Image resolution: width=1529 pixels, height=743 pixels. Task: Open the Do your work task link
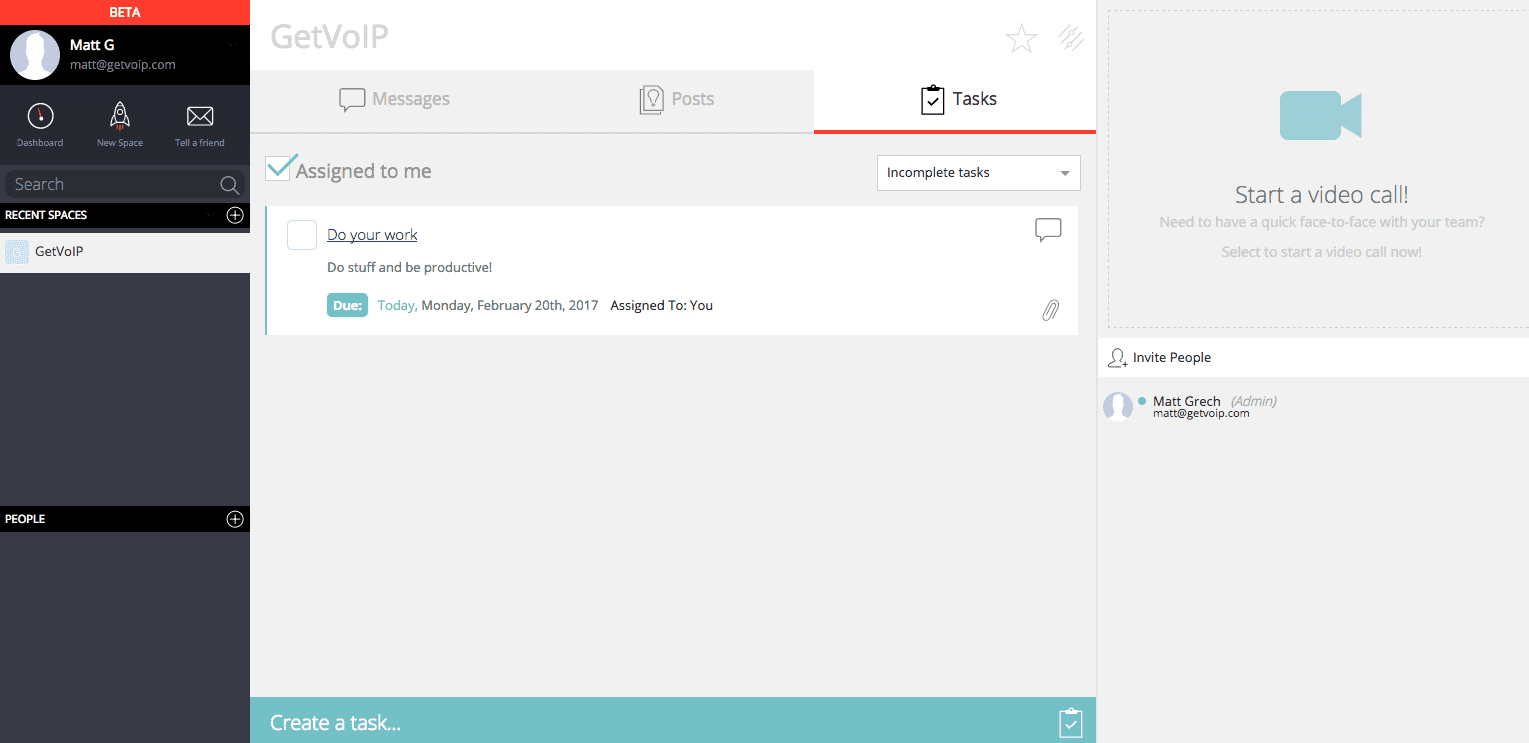(372, 235)
